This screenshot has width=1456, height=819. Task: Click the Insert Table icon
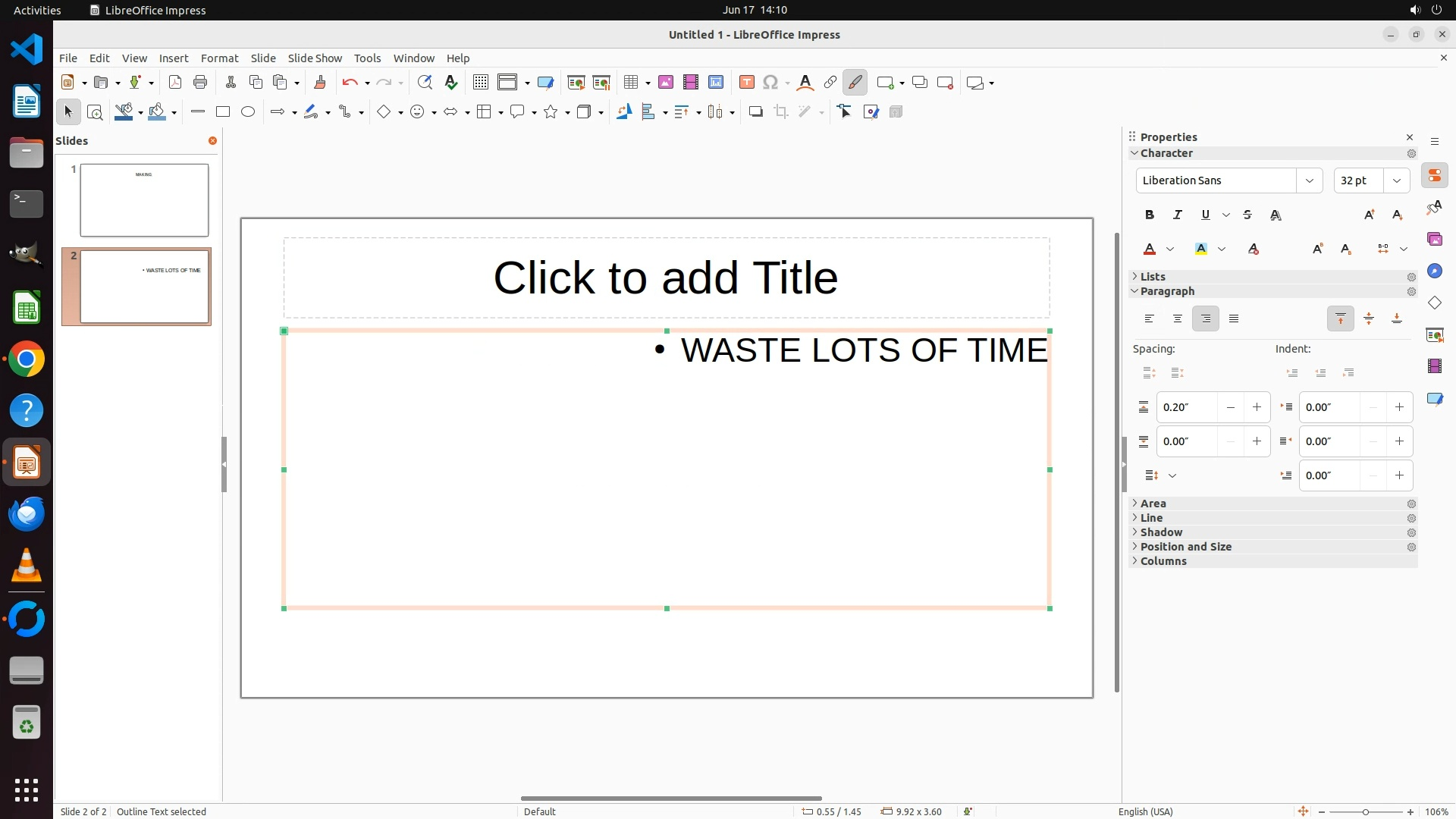(x=631, y=83)
